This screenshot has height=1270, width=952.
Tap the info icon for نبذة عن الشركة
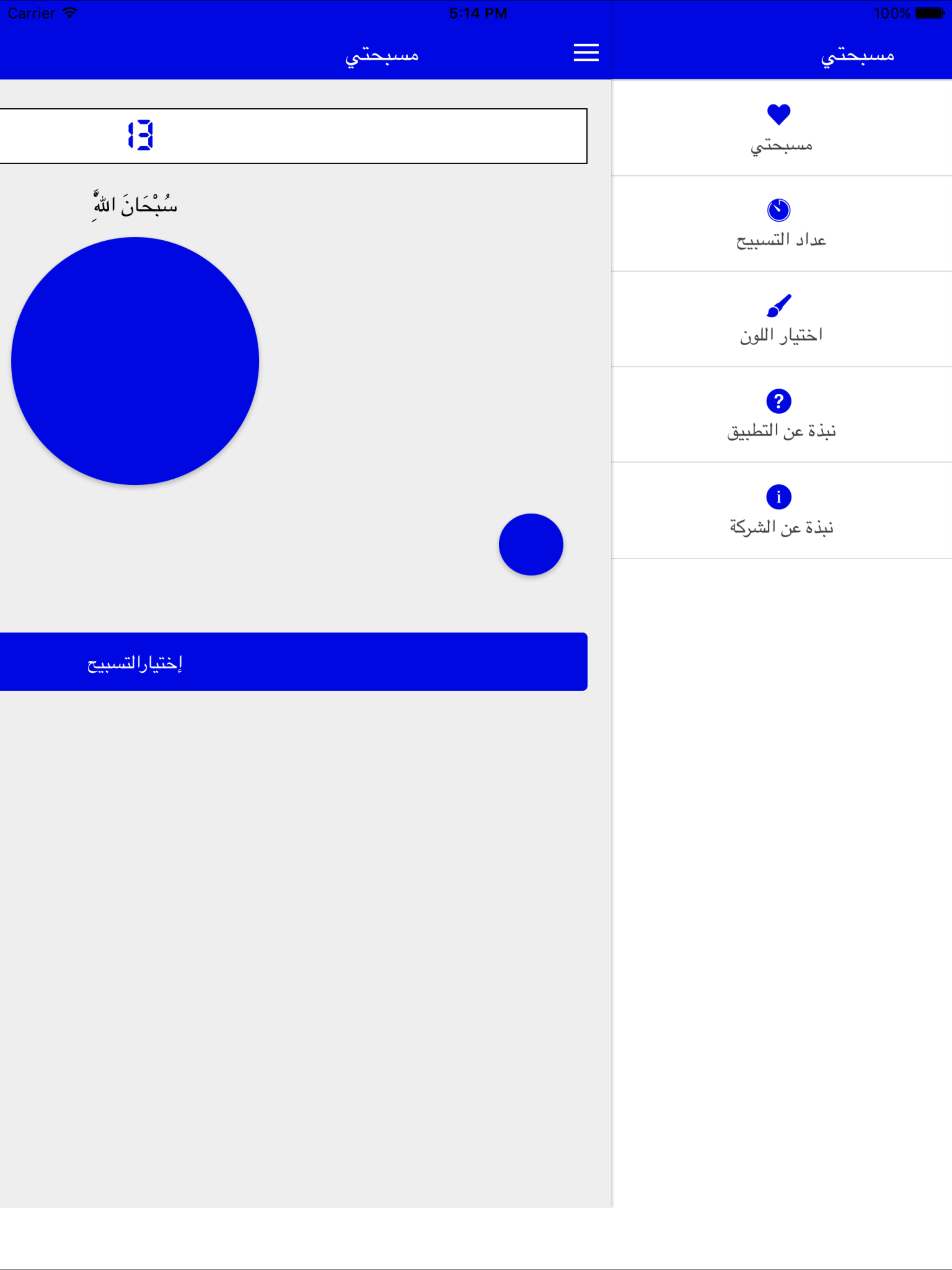[779, 497]
